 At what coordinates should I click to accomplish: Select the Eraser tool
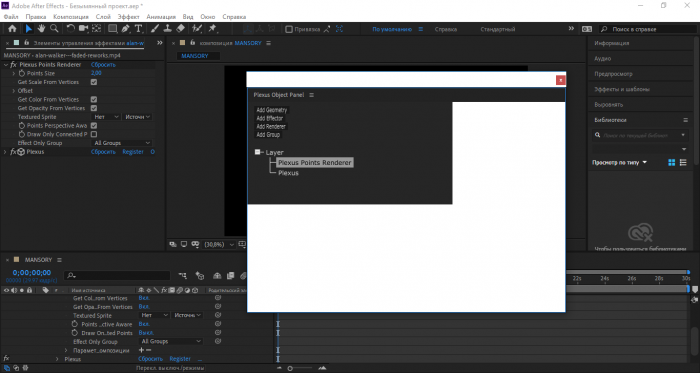coord(180,29)
